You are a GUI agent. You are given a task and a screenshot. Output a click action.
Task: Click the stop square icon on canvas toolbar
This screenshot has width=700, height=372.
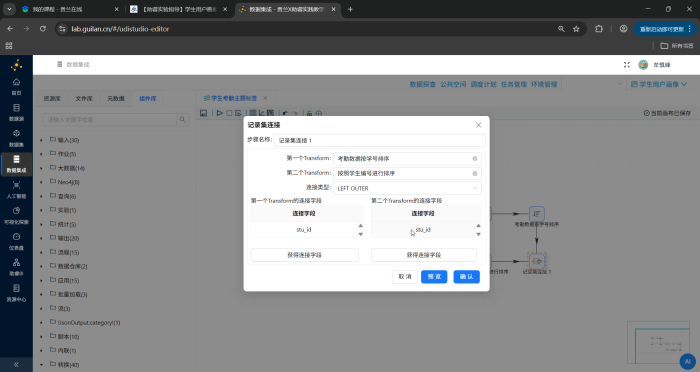pyautogui.click(x=229, y=113)
